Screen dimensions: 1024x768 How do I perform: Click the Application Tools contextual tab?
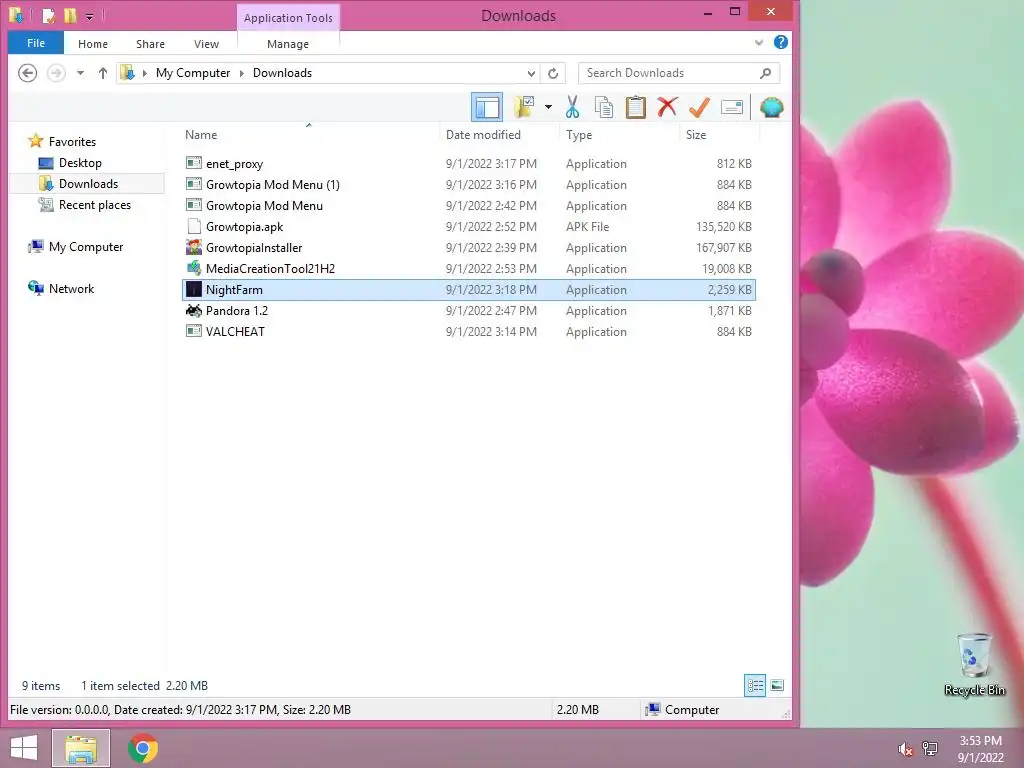point(288,18)
